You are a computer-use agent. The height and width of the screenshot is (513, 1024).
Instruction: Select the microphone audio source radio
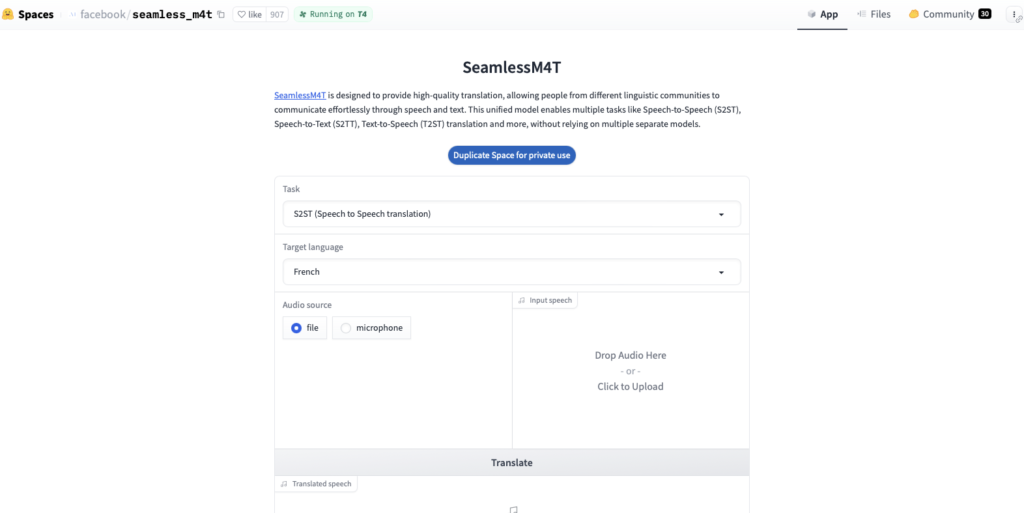[x=346, y=328]
